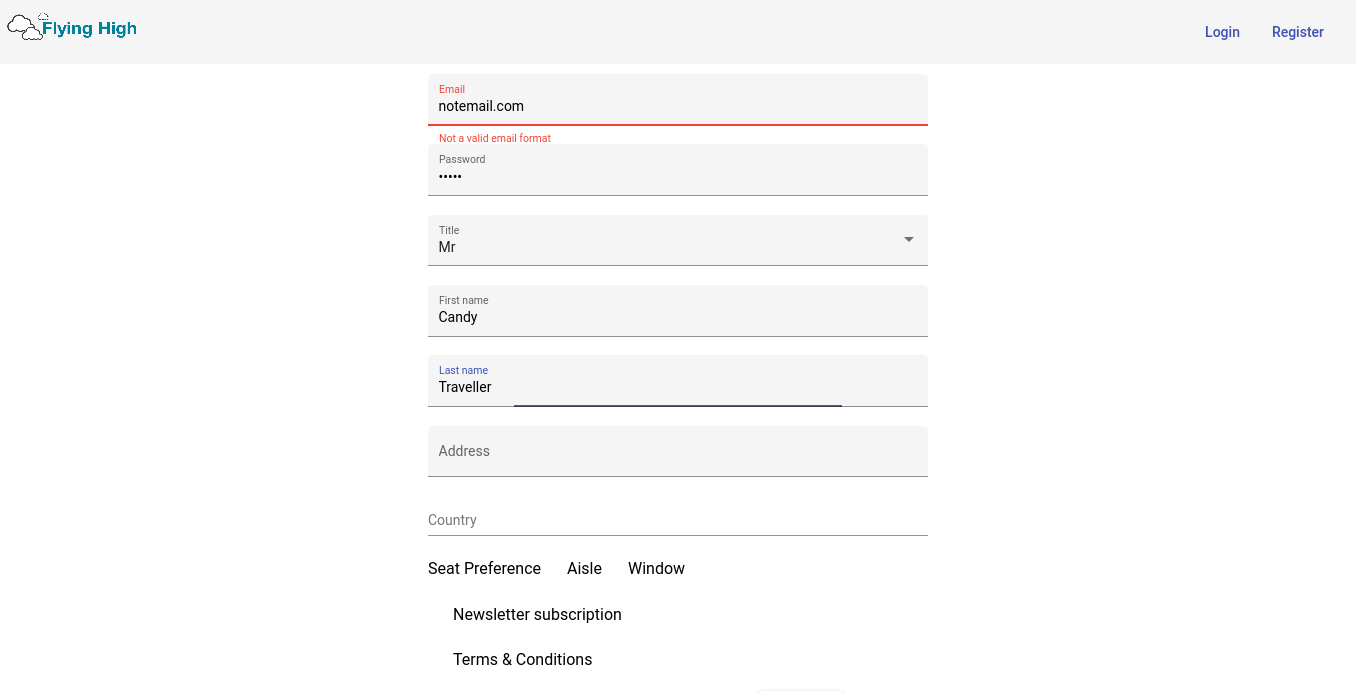
Task: Click the Country input field
Action: (678, 520)
